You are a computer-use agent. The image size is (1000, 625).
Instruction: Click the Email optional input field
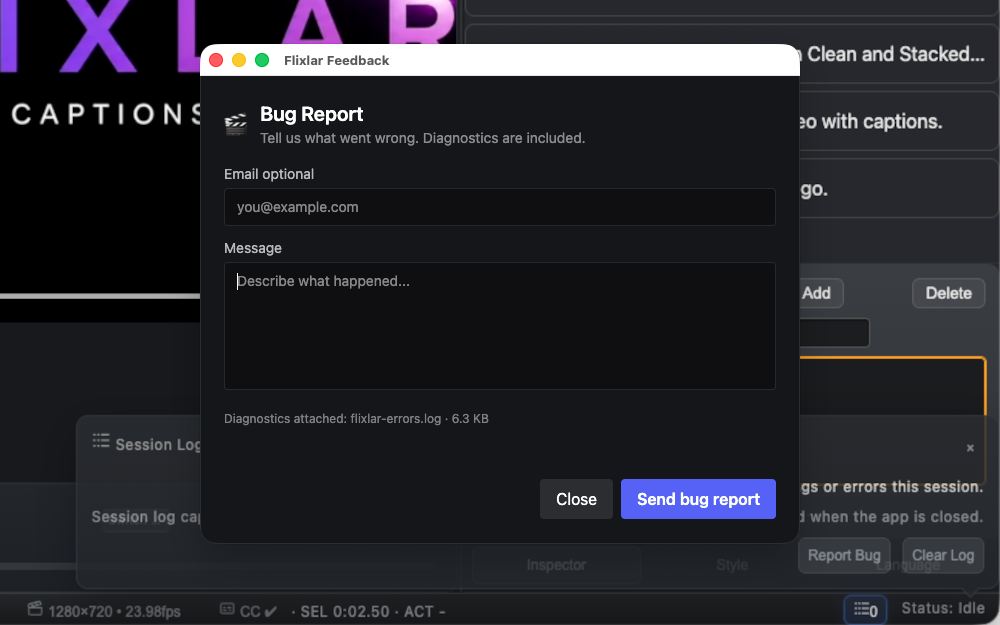coord(499,207)
